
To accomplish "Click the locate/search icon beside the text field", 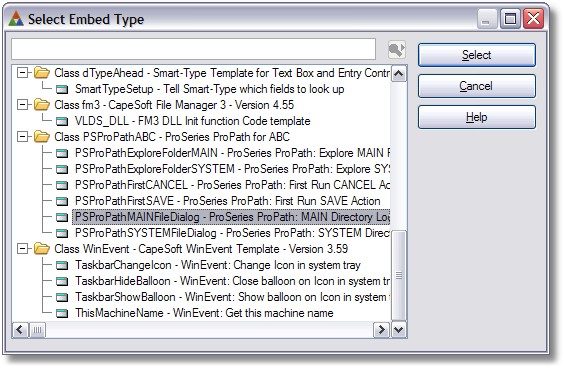I will tap(397, 50).
